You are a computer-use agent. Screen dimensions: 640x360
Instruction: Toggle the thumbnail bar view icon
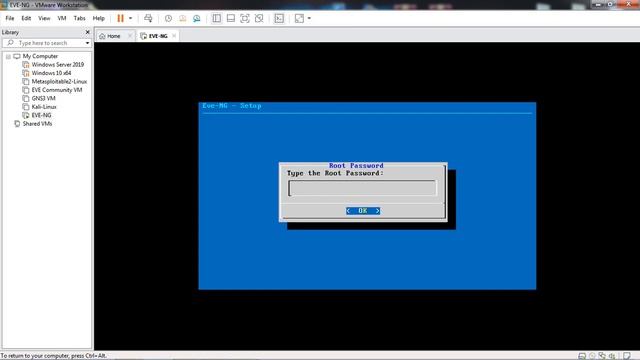pyautogui.click(x=231, y=18)
